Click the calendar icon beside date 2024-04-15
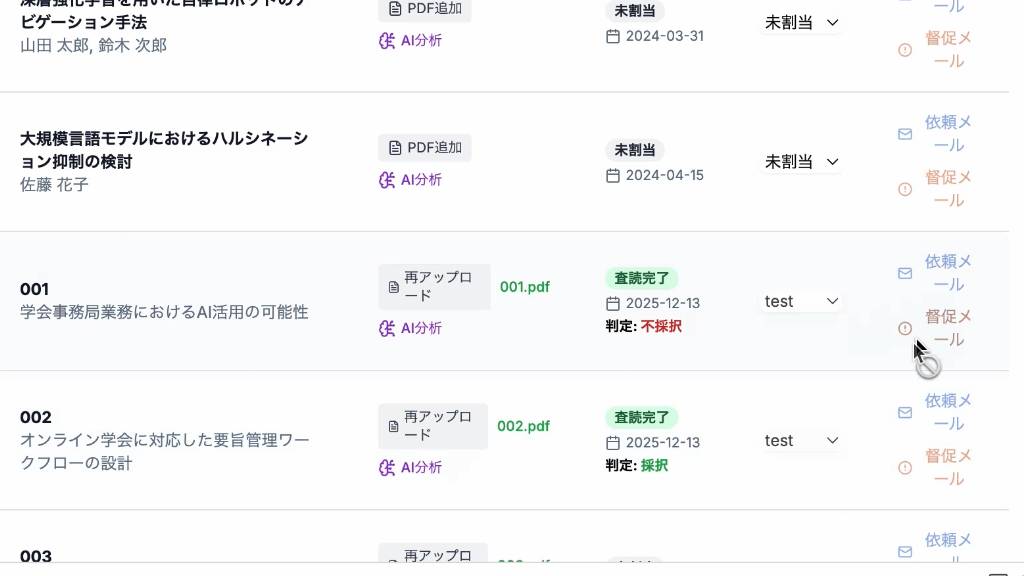 [x=613, y=175]
